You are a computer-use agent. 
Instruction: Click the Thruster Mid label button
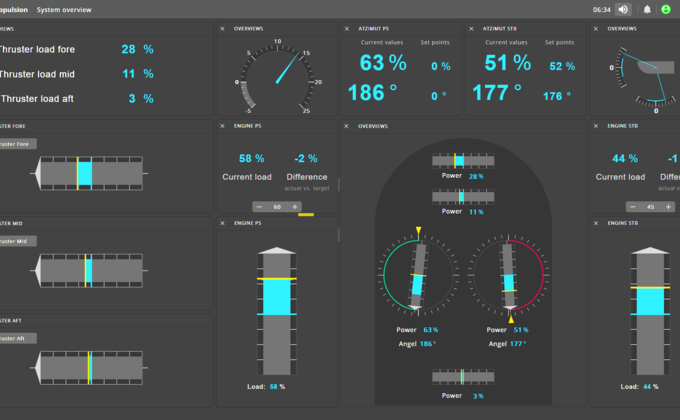(17, 241)
